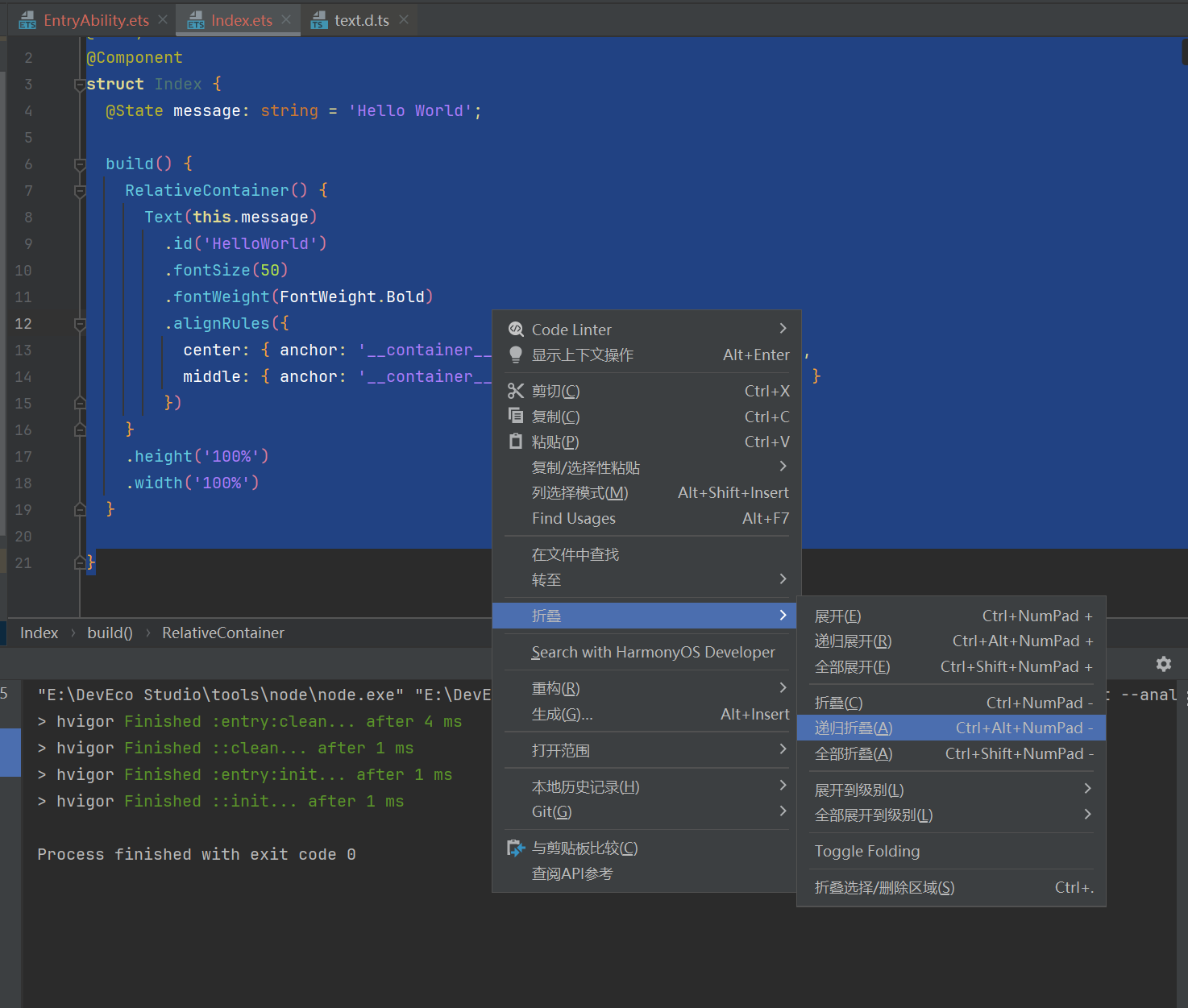Collapse alignRules fold marker line 12
The width and height of the screenshot is (1188, 1008).
[x=80, y=324]
